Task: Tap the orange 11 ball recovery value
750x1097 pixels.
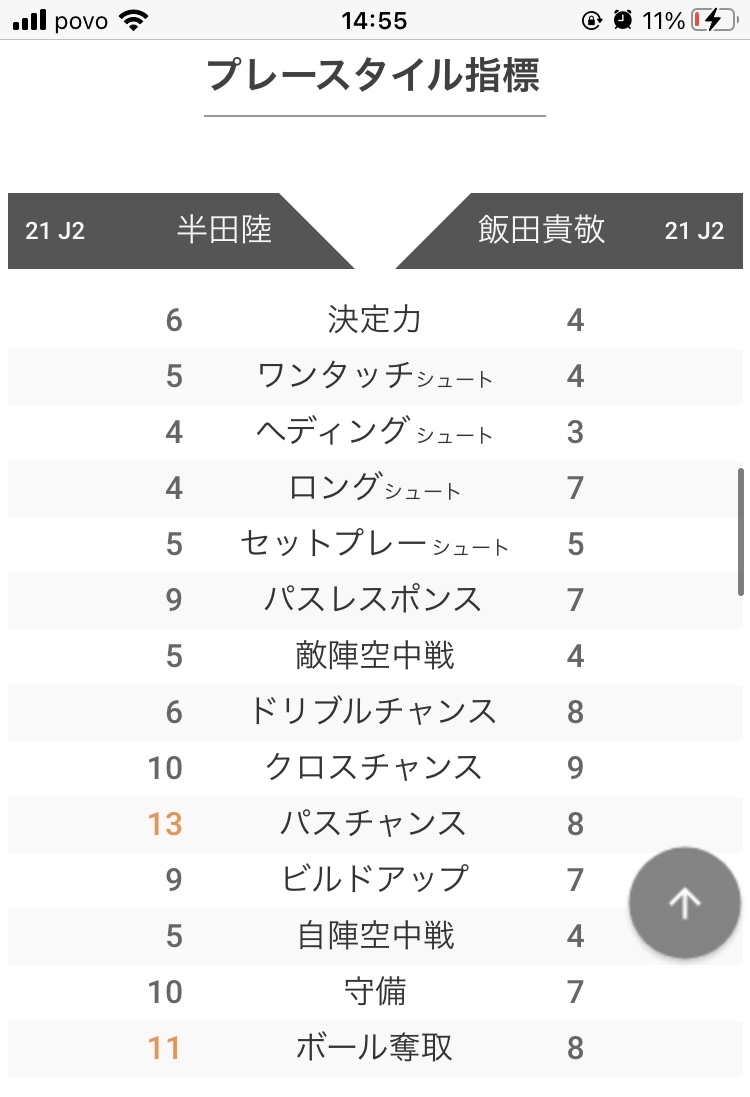Action: click(165, 1048)
